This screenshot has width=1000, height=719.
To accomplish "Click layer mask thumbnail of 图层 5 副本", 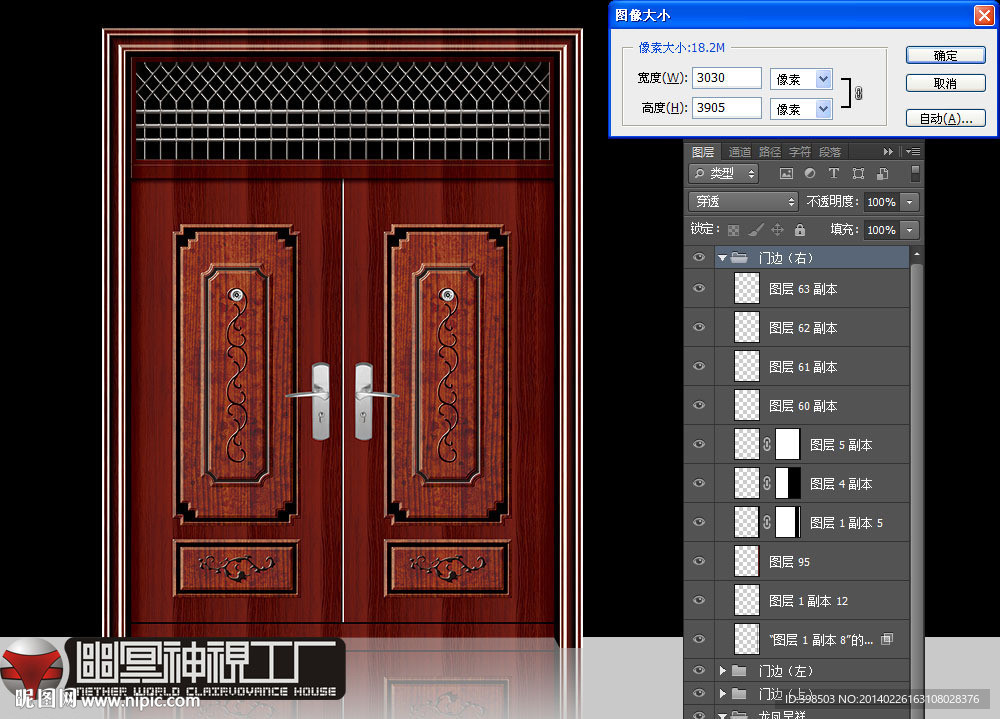I will [788, 445].
